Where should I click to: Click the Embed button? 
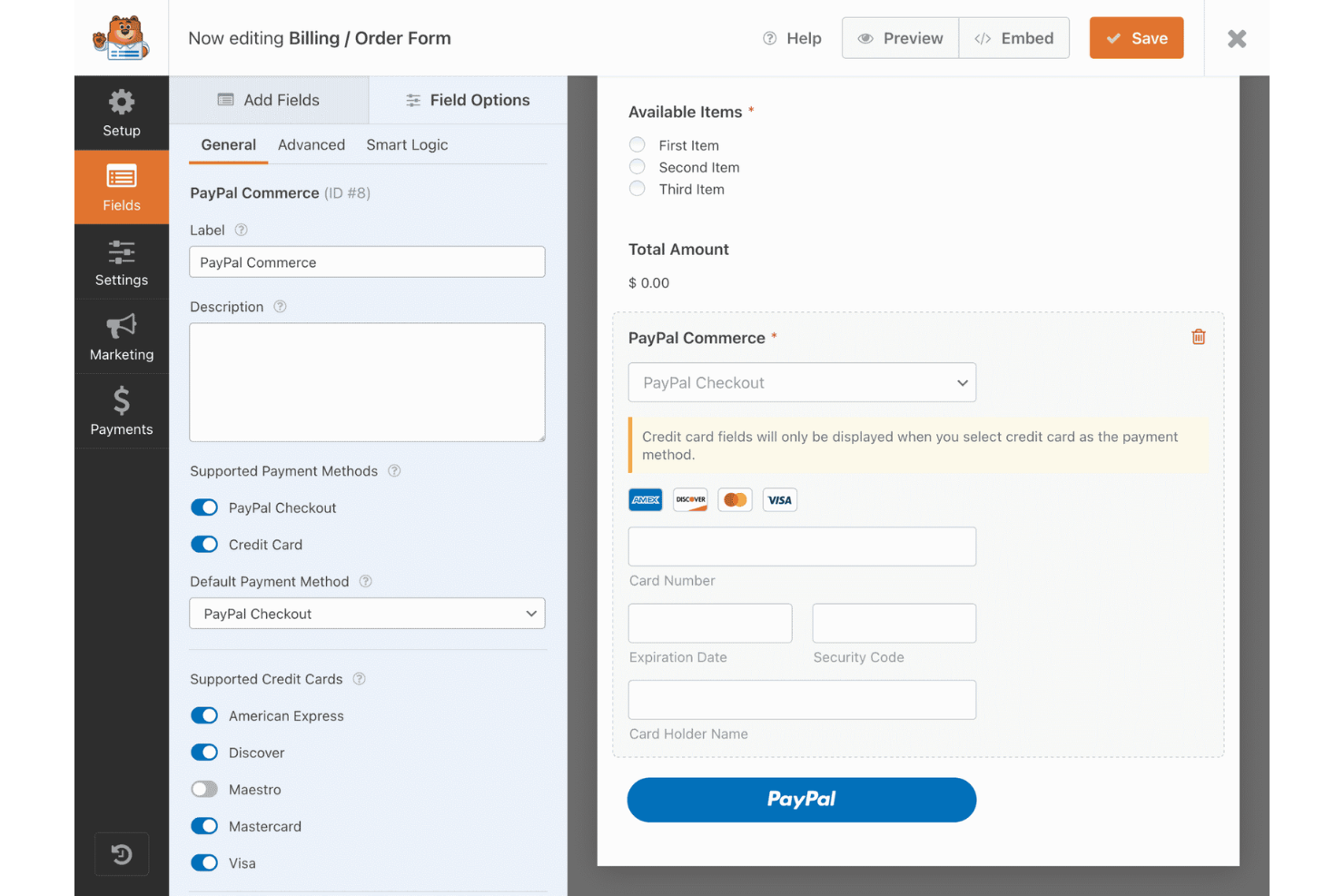pos(1014,38)
